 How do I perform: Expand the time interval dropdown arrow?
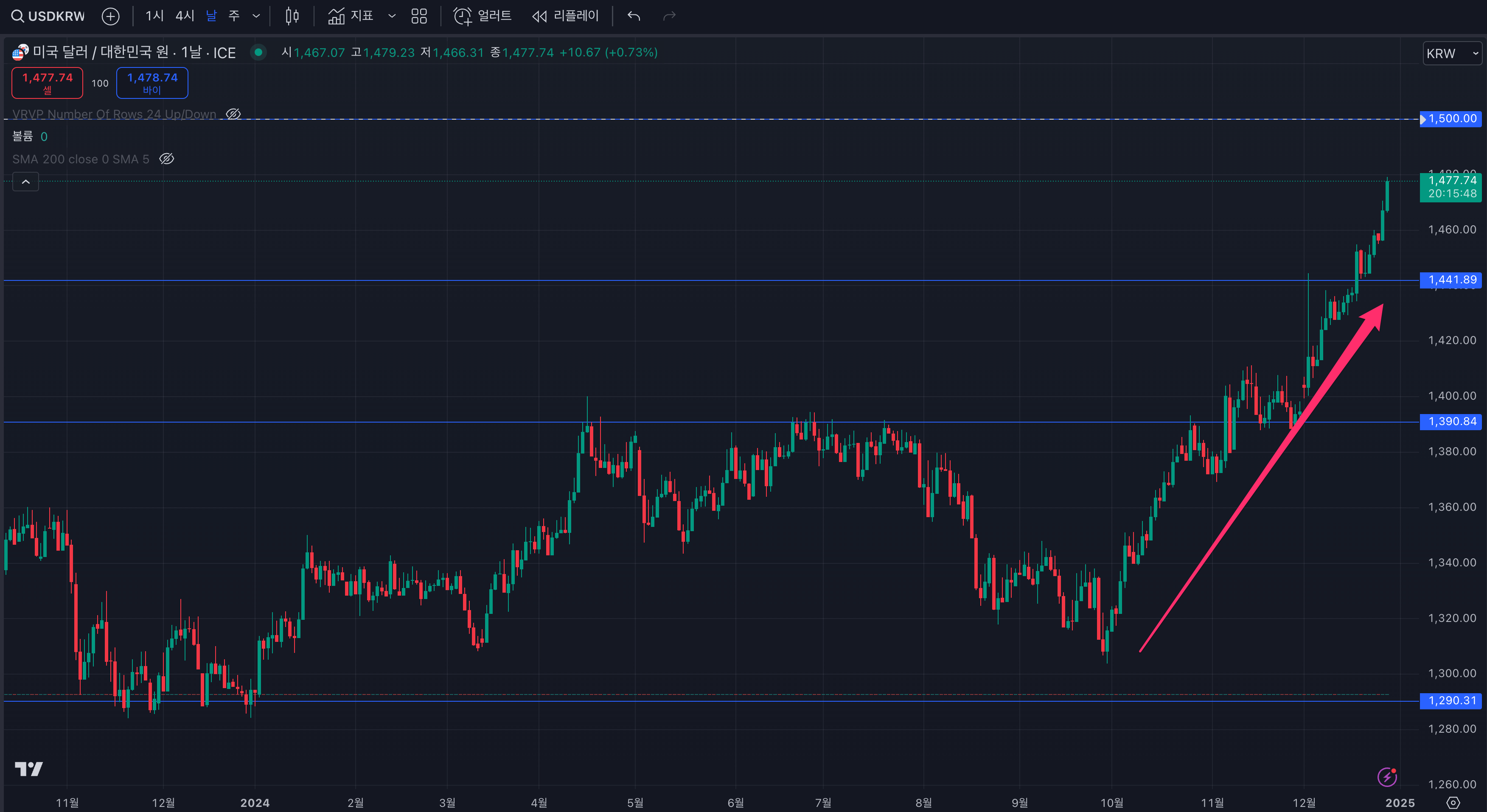tap(256, 16)
